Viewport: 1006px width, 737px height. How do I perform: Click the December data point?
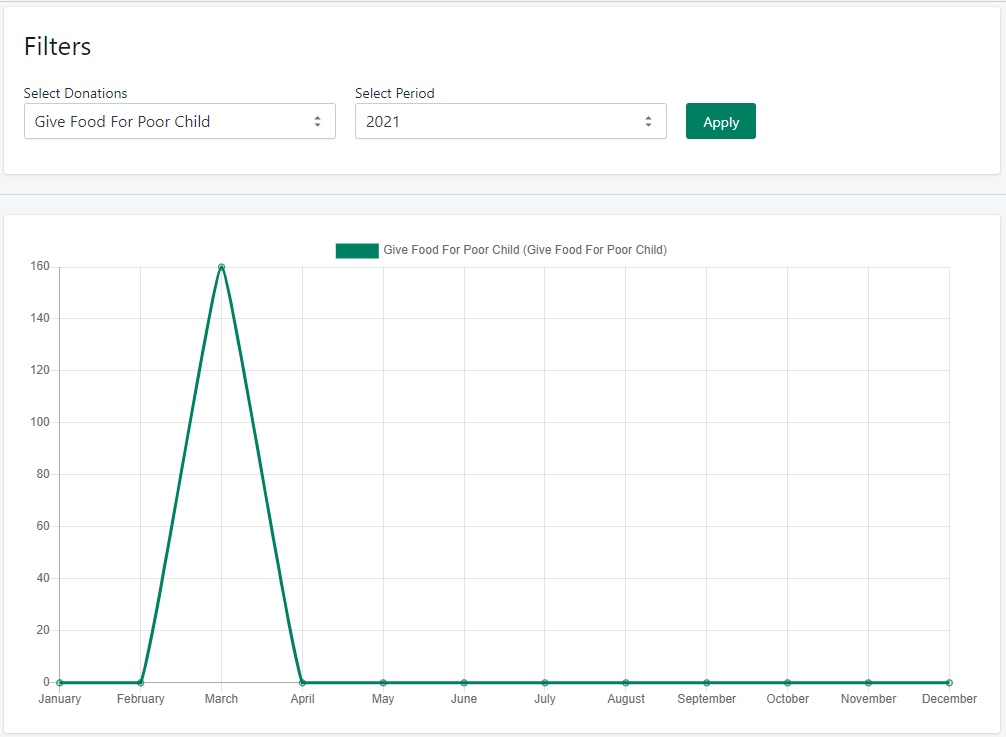(948, 682)
